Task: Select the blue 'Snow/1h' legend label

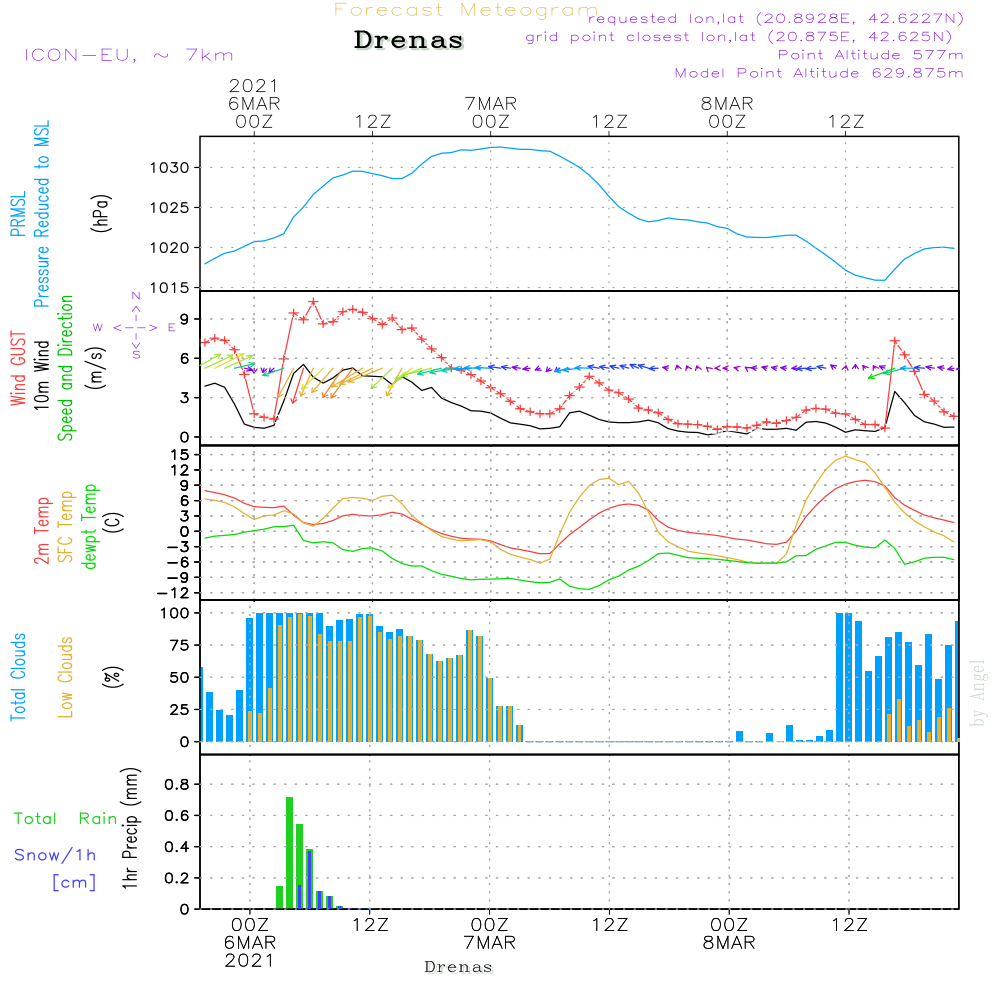Action: coord(55,855)
